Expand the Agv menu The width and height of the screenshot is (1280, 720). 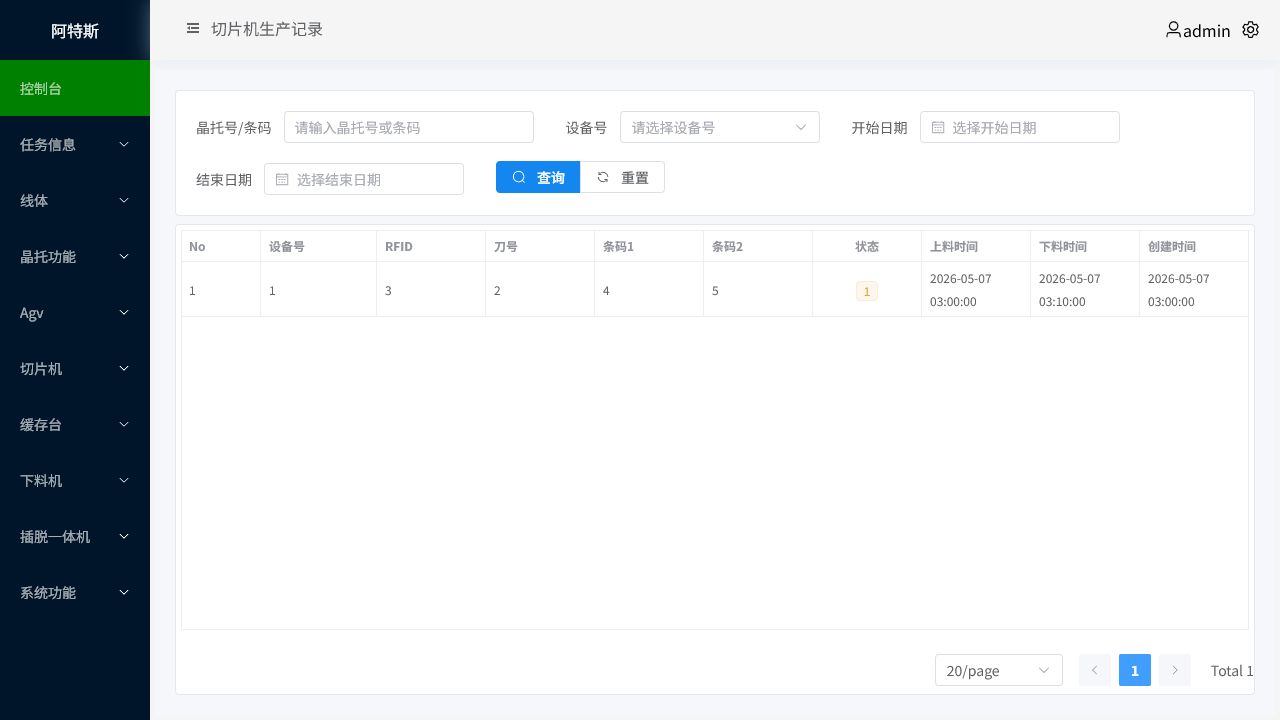(75, 312)
